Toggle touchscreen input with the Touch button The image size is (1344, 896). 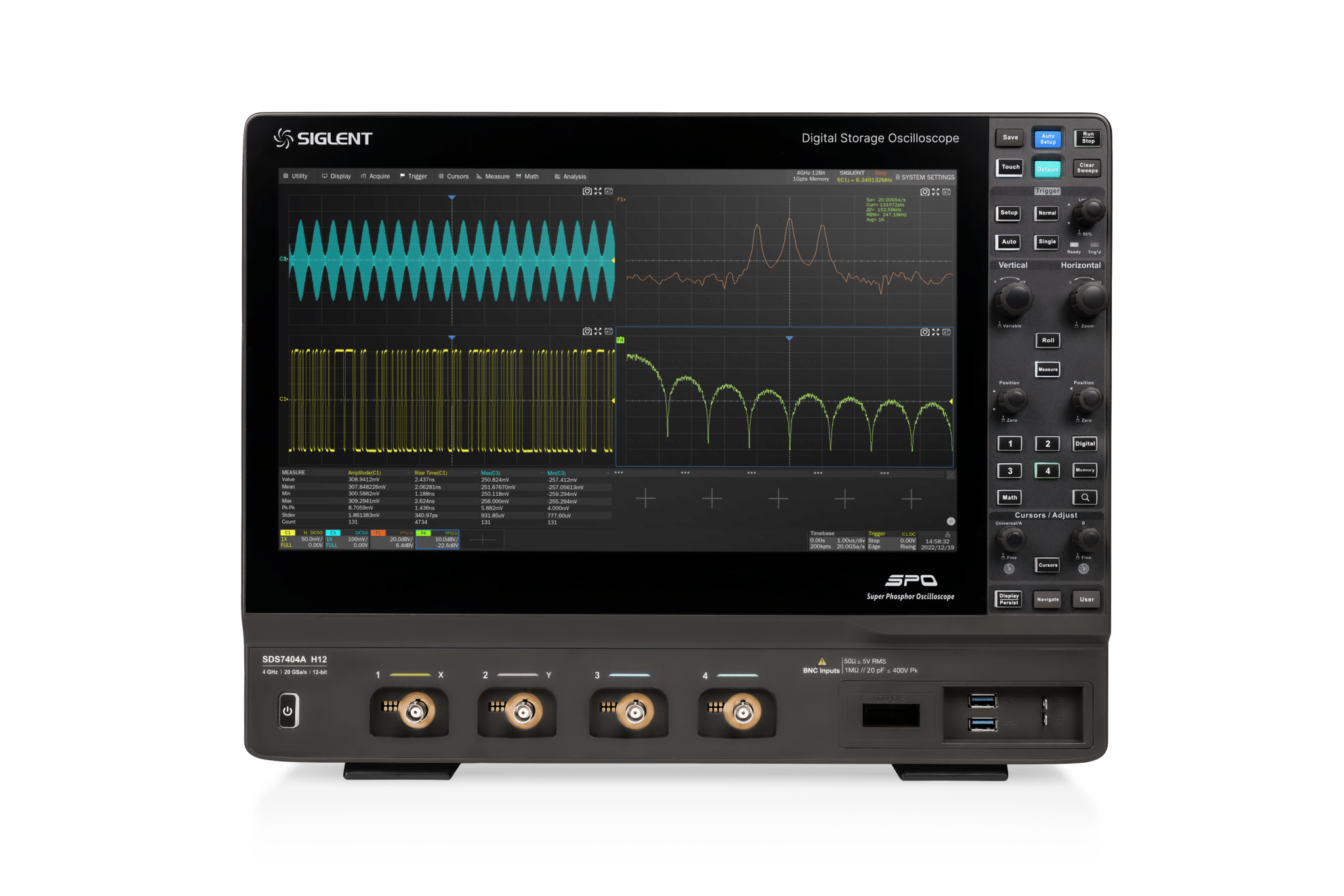coord(1009,167)
